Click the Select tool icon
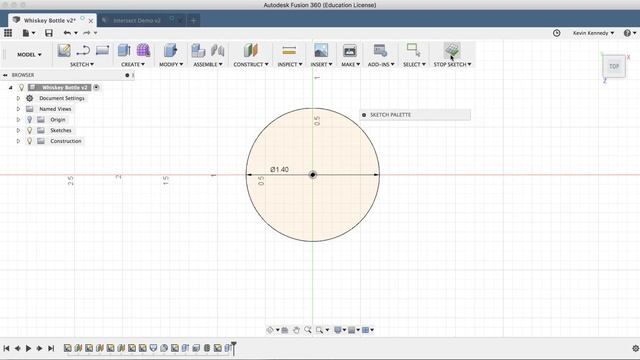The width and height of the screenshot is (640, 360). pyautogui.click(x=413, y=51)
